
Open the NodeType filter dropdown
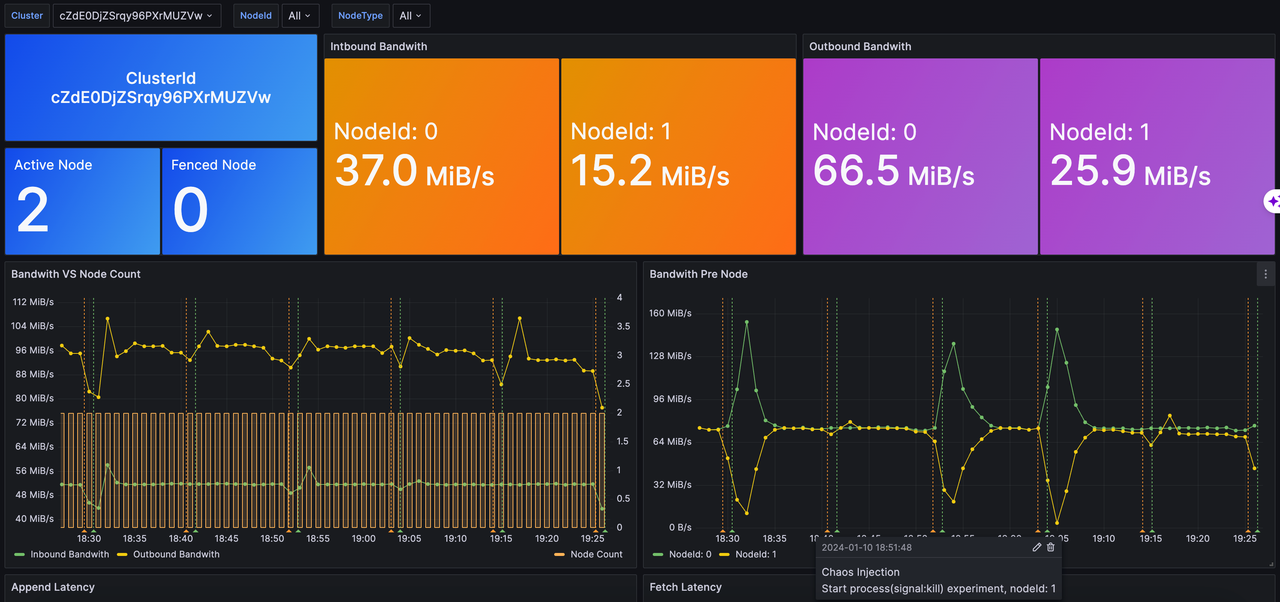(411, 16)
